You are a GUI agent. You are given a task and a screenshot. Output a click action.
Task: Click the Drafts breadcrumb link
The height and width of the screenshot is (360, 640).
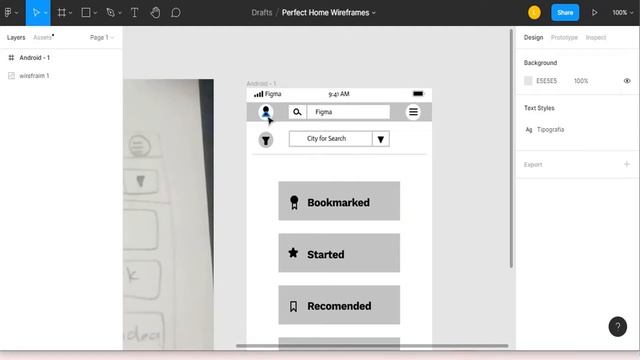coord(262,13)
